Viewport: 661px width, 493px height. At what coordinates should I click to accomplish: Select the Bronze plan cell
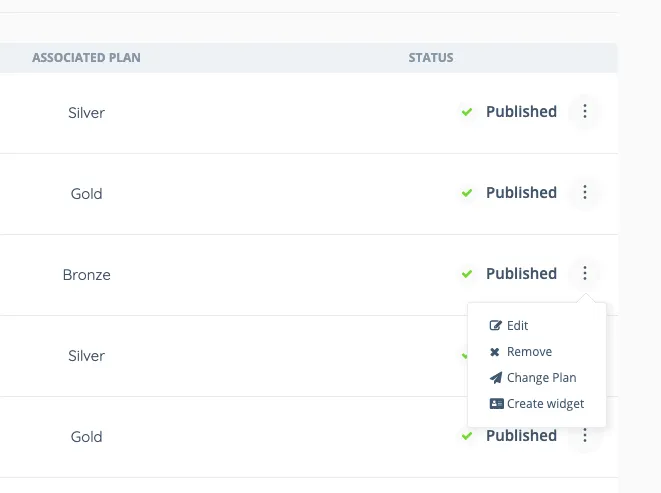point(86,275)
